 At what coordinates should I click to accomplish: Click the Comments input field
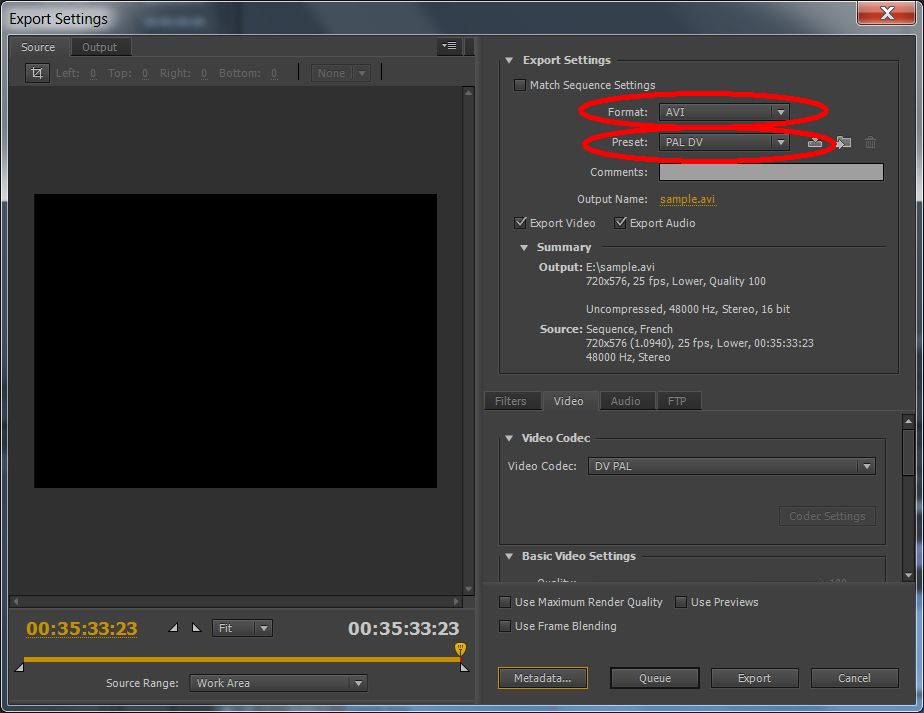(x=771, y=172)
